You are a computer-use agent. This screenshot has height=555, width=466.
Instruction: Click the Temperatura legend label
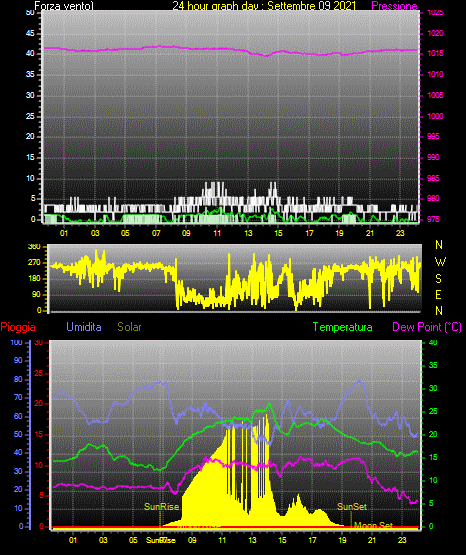pos(343,327)
